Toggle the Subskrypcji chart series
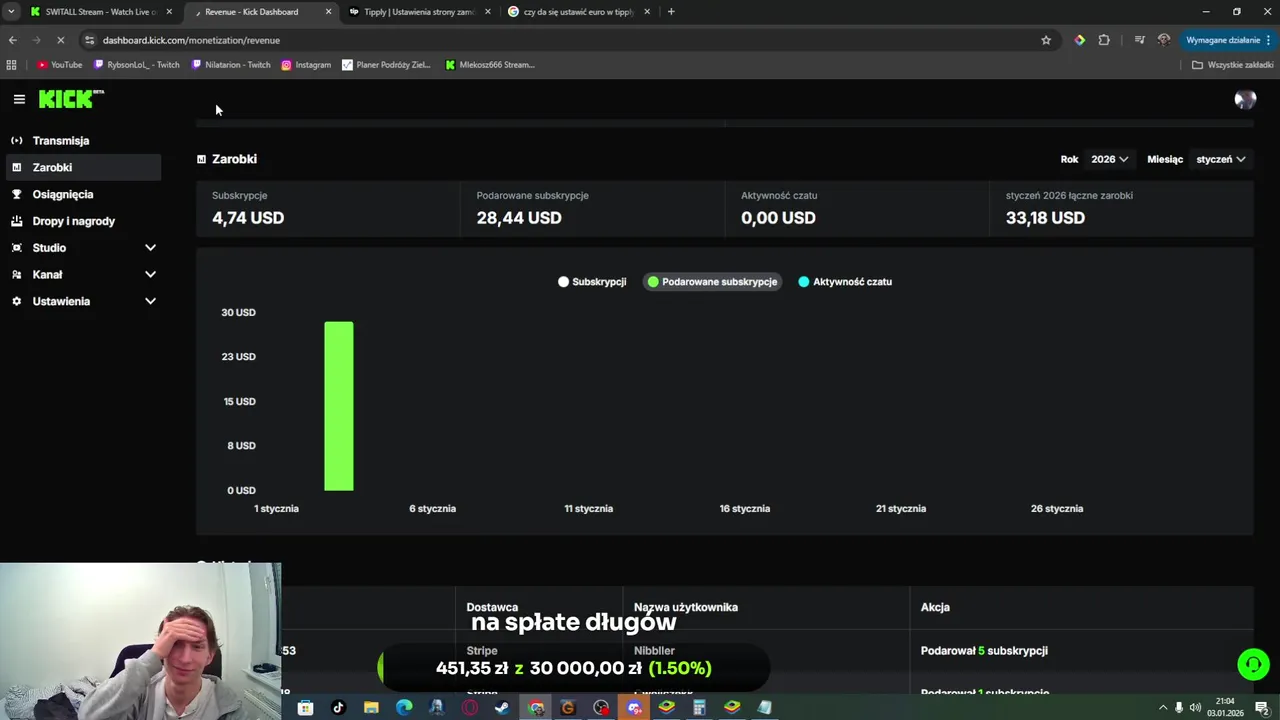 [x=592, y=282]
